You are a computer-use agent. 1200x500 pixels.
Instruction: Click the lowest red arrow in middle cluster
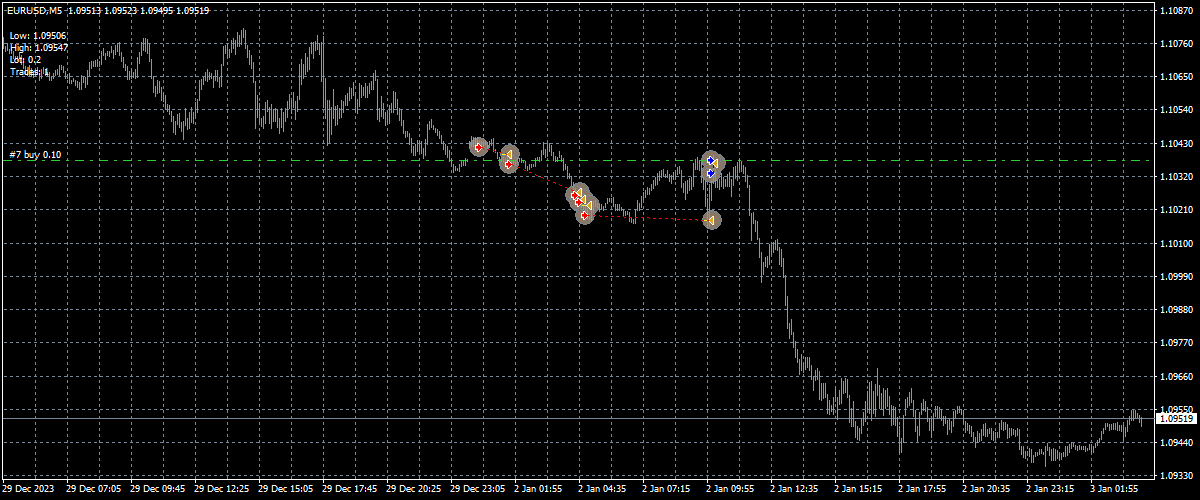tap(584, 214)
